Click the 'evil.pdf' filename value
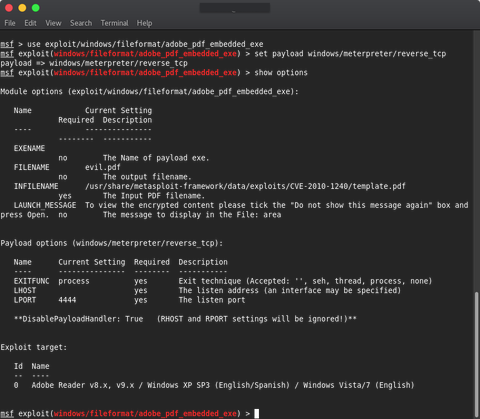Screen dimensions: 480x419 coord(103,167)
